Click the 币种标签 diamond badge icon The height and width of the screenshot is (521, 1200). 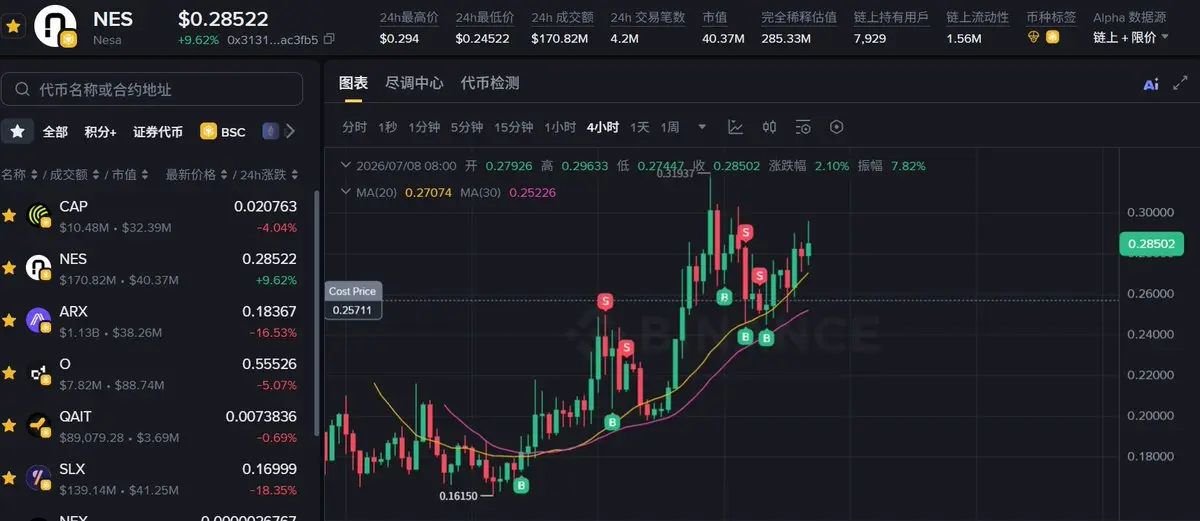[1034, 37]
